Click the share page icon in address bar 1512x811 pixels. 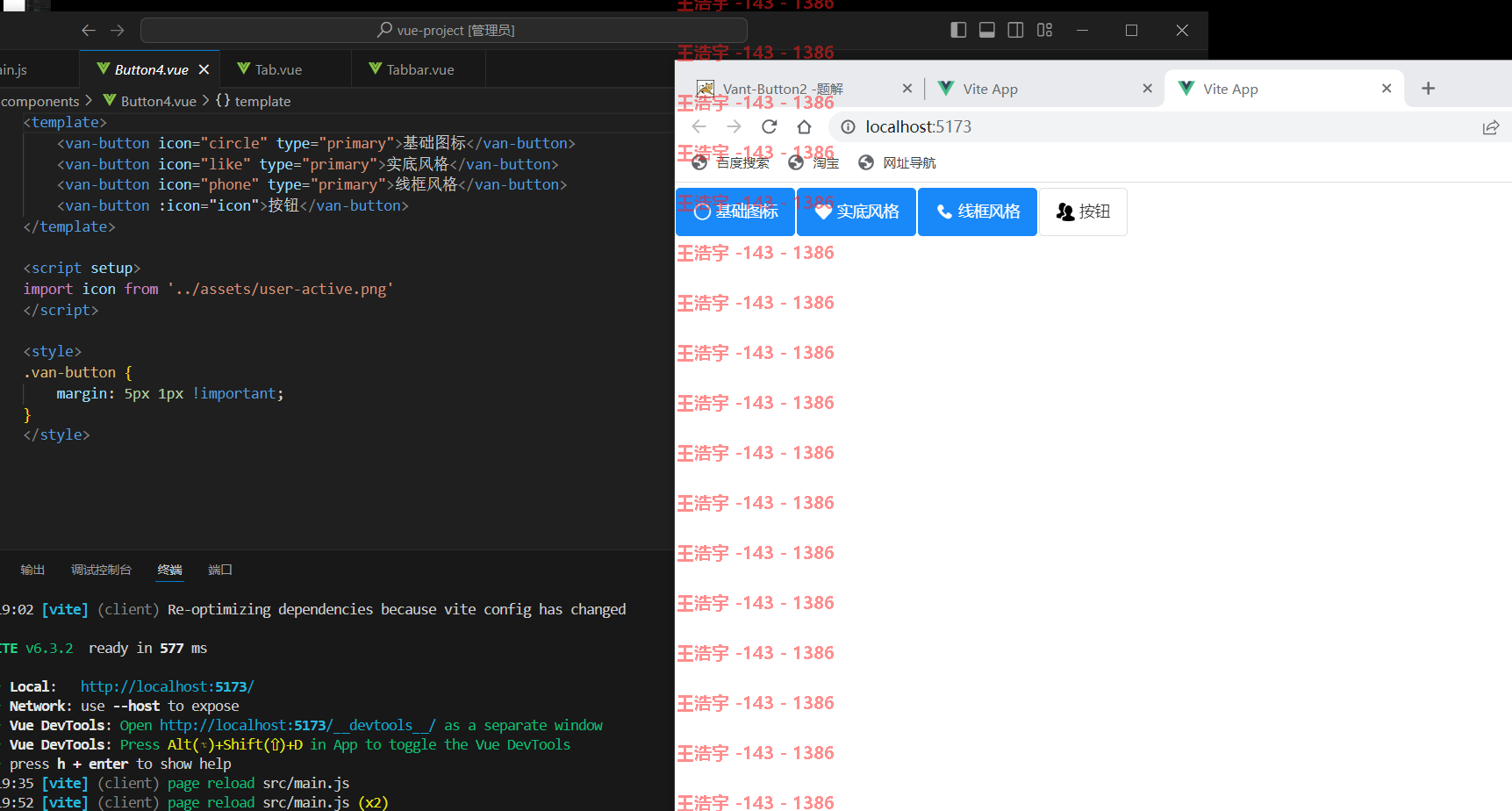[1490, 127]
